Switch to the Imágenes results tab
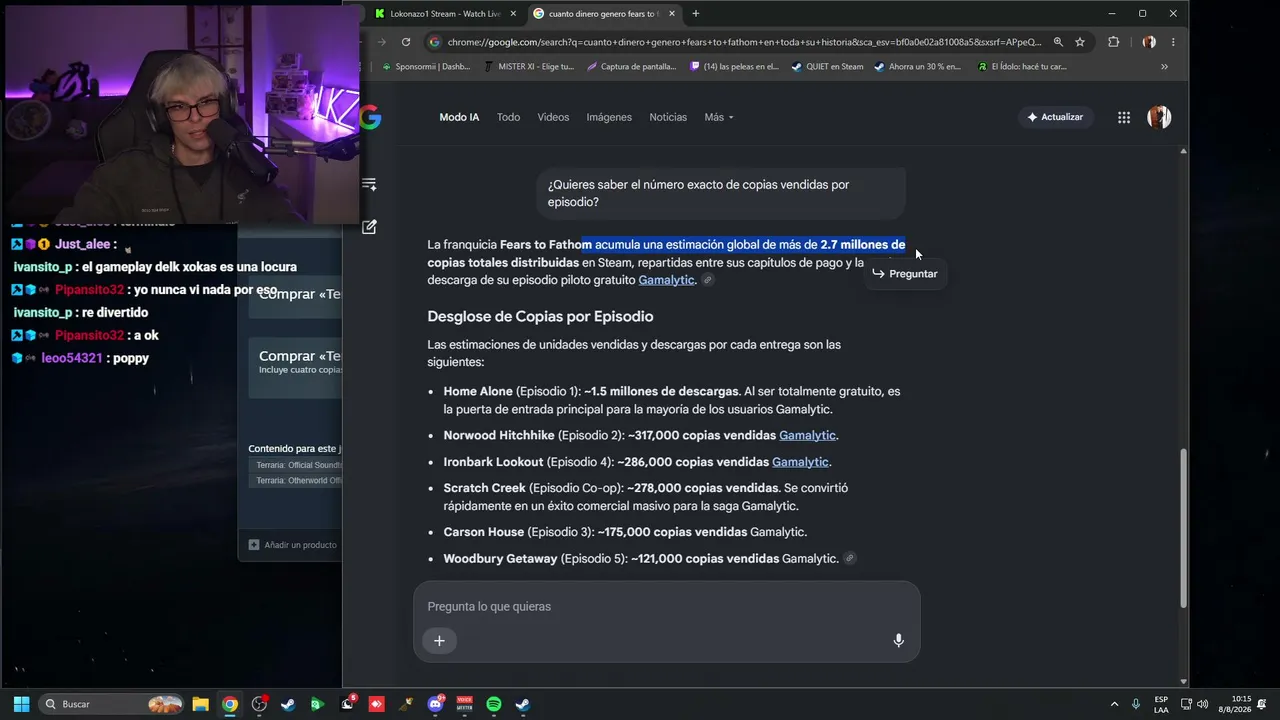Image resolution: width=1280 pixels, height=720 pixels. (x=609, y=117)
